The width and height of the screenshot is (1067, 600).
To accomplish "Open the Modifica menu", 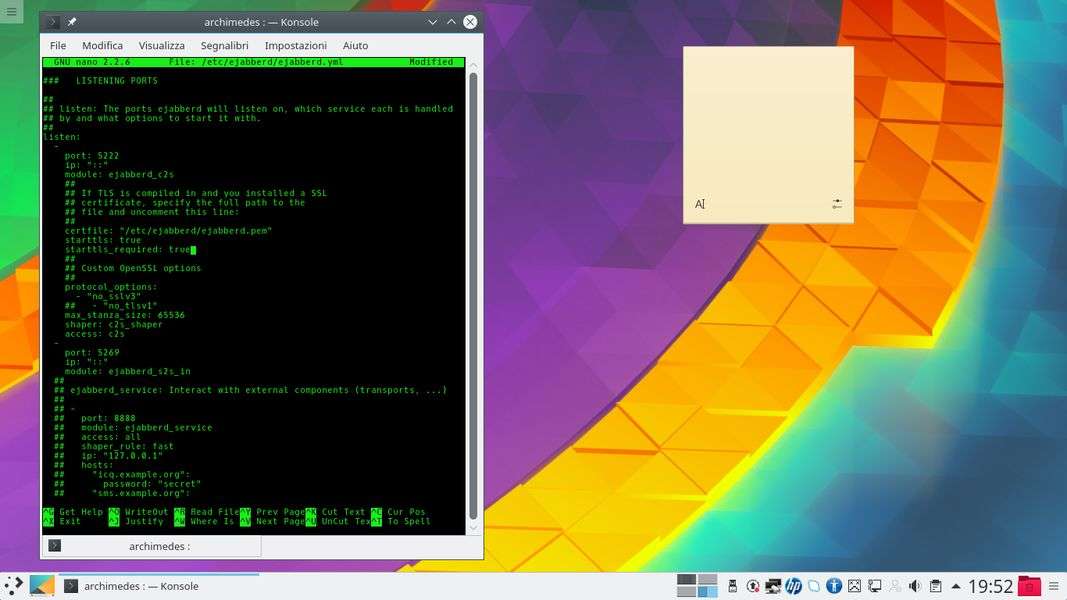I will click(x=102, y=46).
